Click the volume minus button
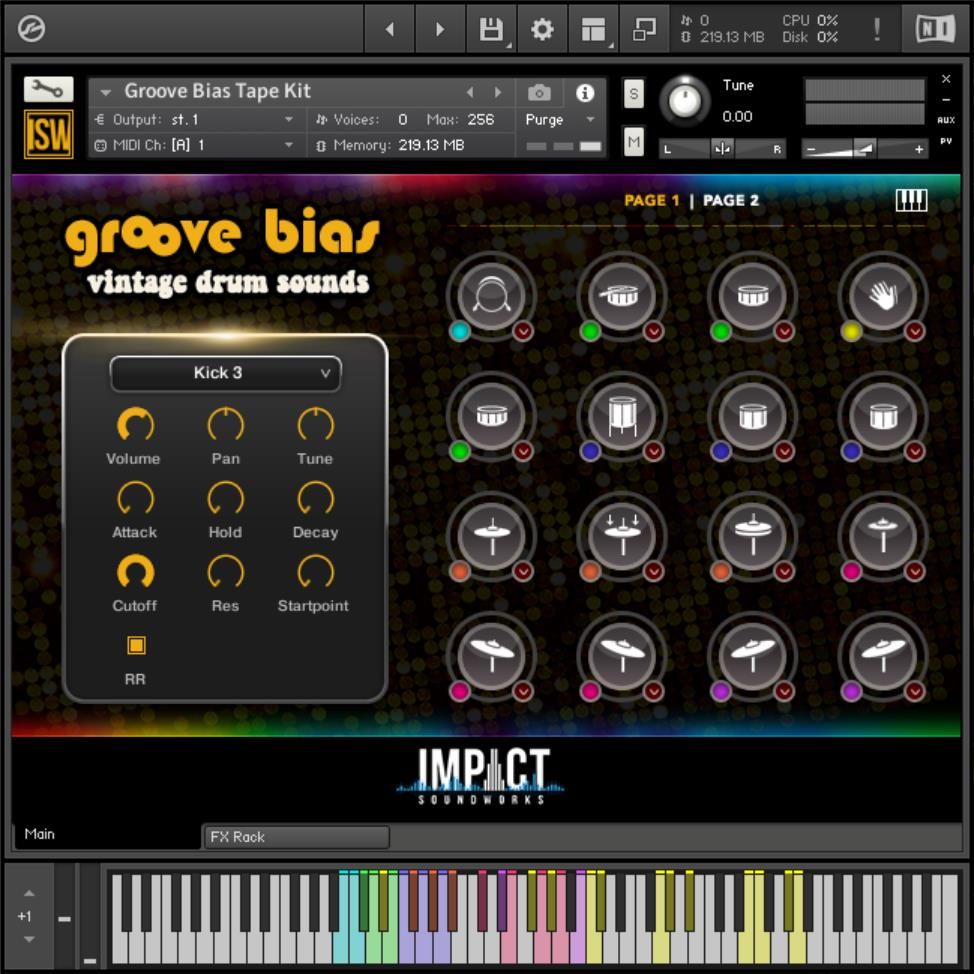Image resolution: width=974 pixels, height=974 pixels. (811, 149)
